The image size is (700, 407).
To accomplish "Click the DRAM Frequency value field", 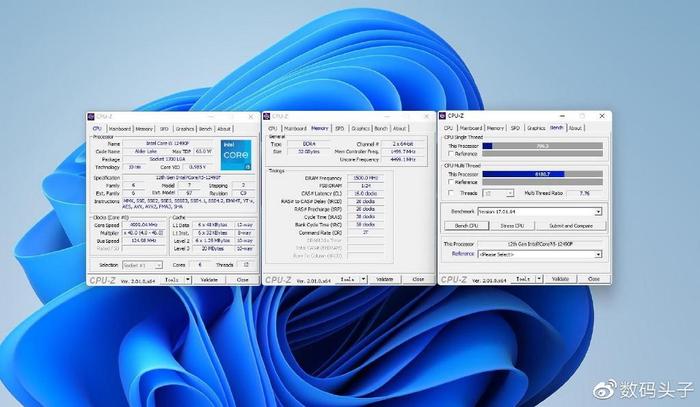I will coord(365,178).
